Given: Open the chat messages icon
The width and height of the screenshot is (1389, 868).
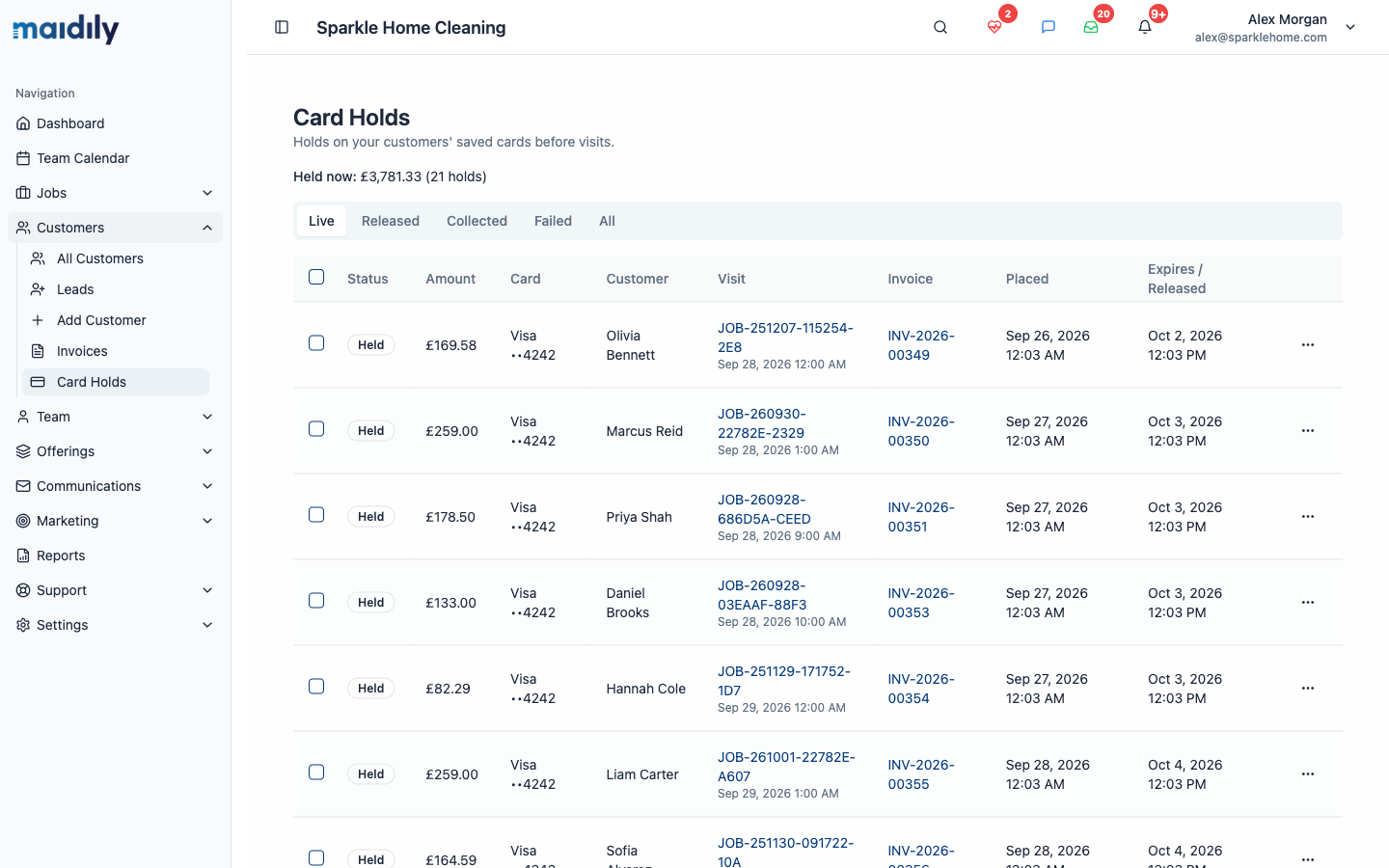Looking at the screenshot, I should point(1049,27).
